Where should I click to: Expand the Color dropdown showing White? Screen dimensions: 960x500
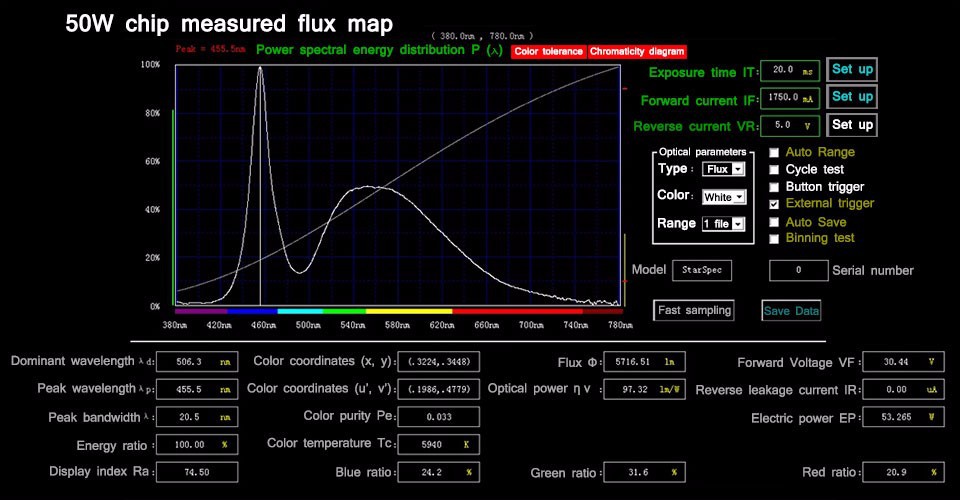[x=724, y=197]
